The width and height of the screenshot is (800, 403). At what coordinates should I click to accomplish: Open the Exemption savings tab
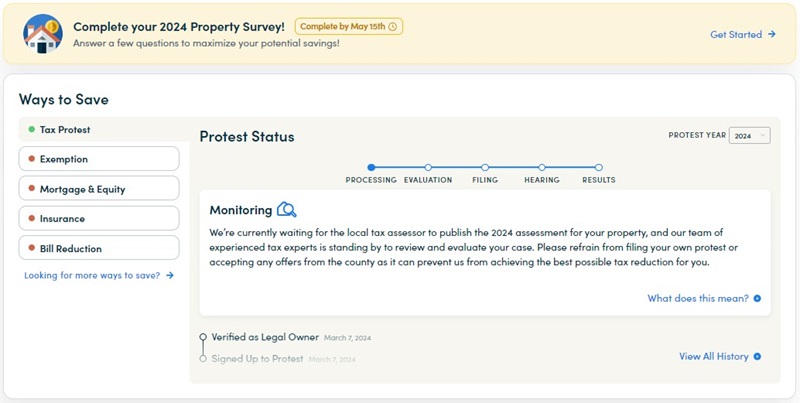click(x=99, y=159)
